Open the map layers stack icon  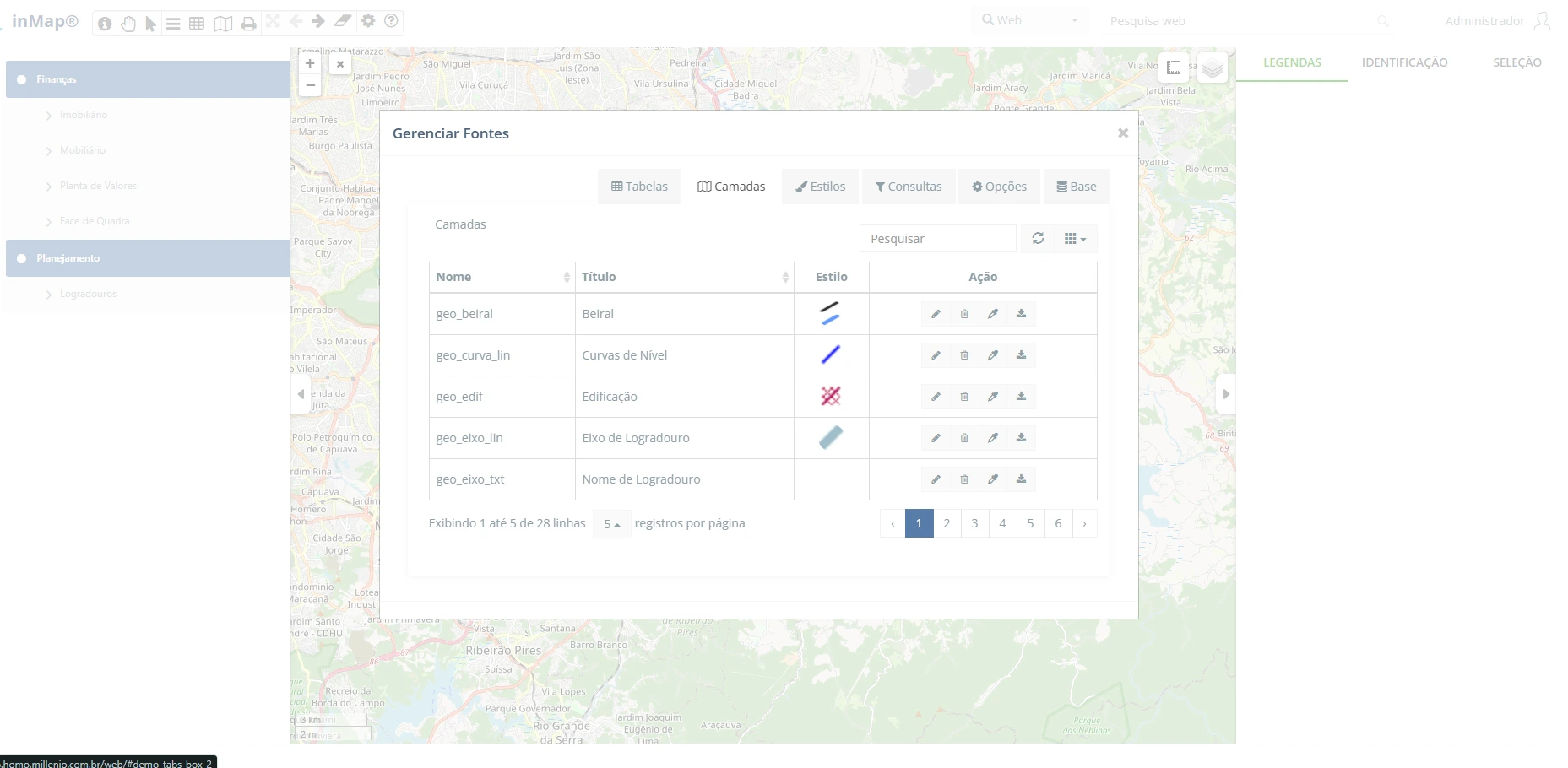(x=1213, y=68)
